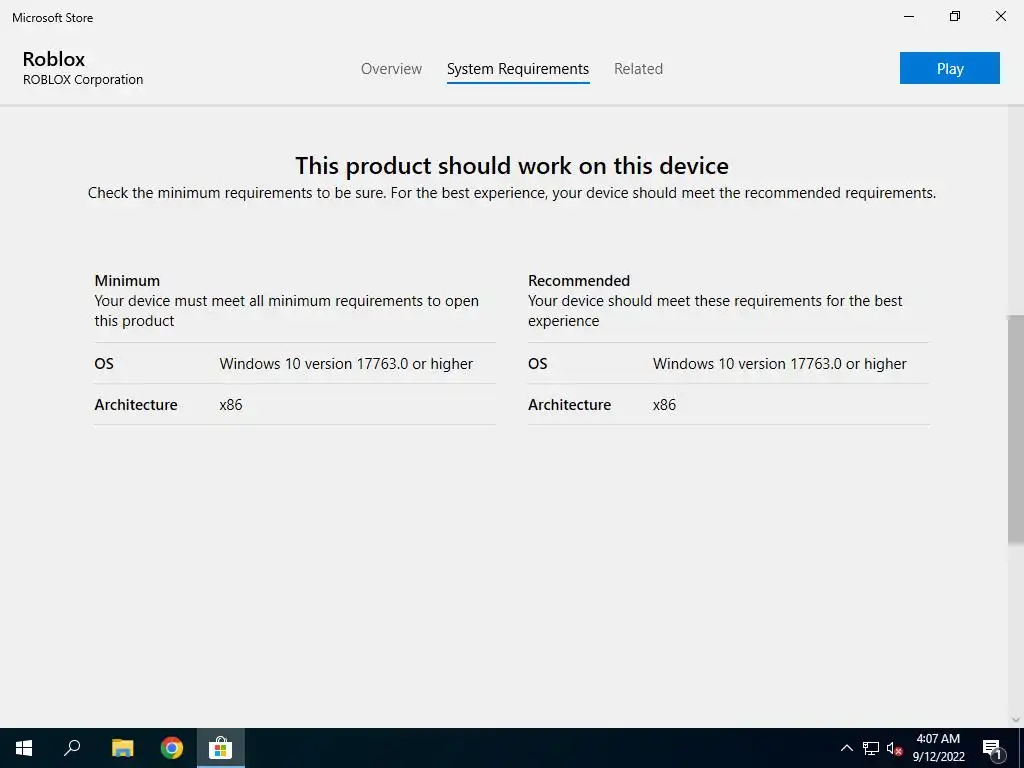Screen dimensions: 1024x768
Task: Click the Recommended OS value Windows 10 version 17763.0
Action: [x=780, y=364]
